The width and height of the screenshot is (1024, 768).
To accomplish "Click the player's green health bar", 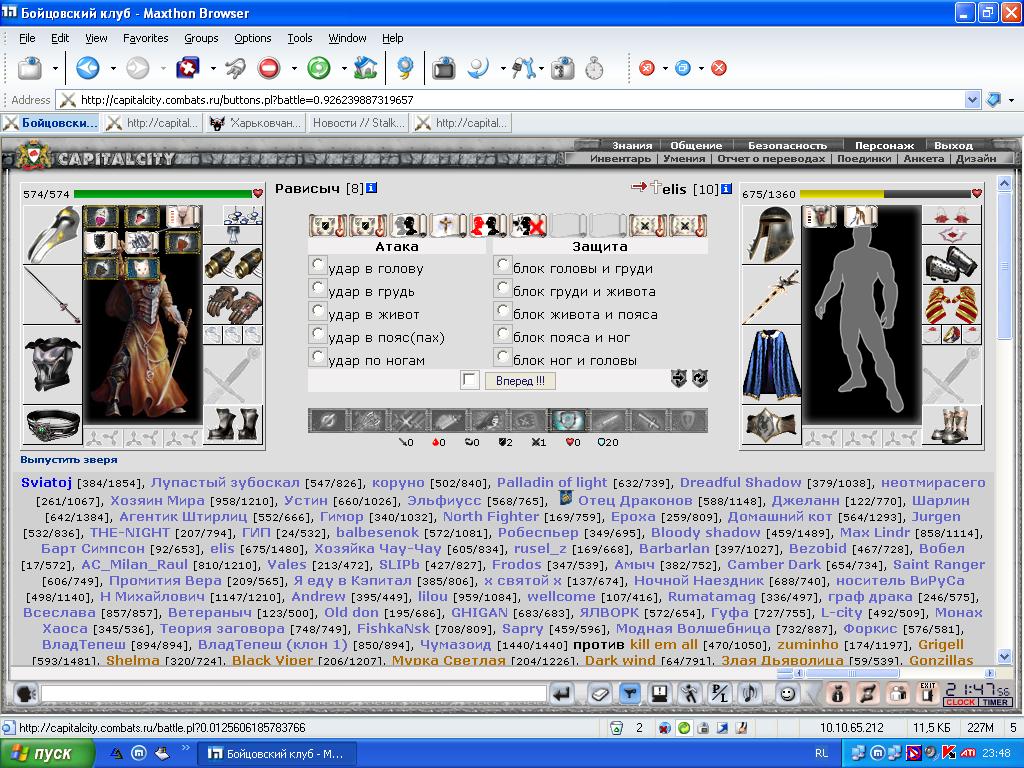I will 163,193.
